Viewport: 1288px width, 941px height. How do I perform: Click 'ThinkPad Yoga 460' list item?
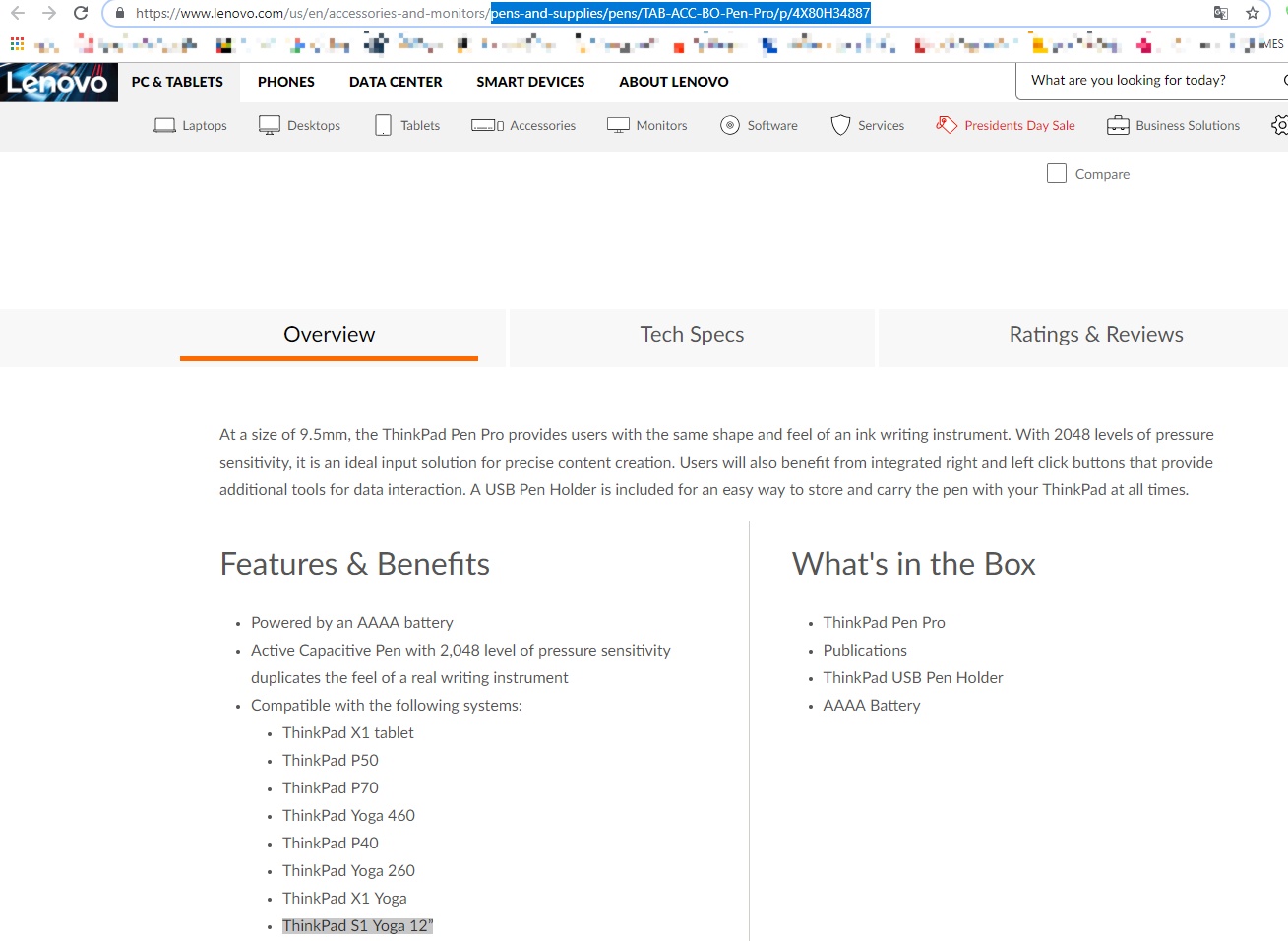click(348, 815)
